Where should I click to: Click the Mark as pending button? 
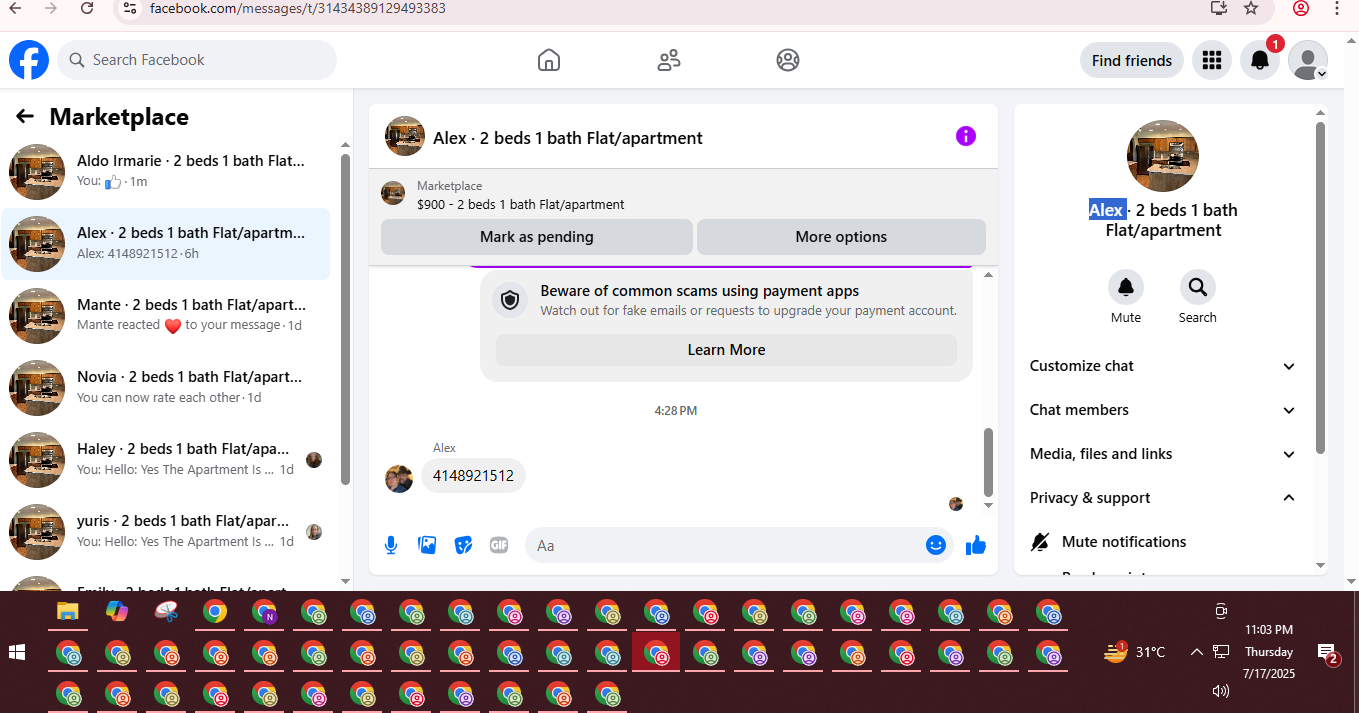[537, 237]
